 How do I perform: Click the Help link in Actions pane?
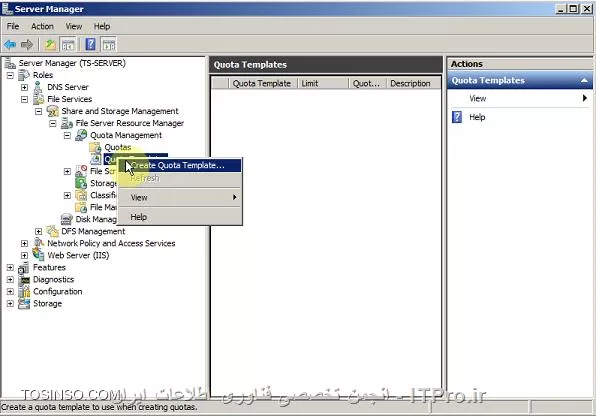(x=477, y=117)
